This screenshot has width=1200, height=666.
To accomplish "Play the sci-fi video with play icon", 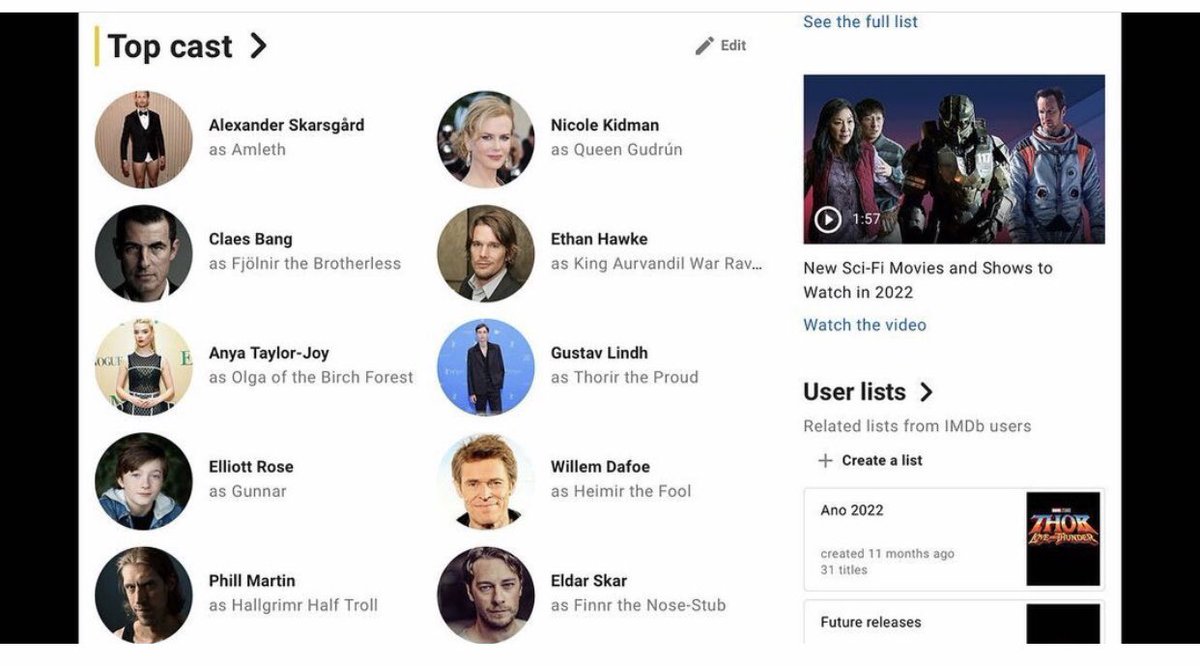I will coord(828,219).
